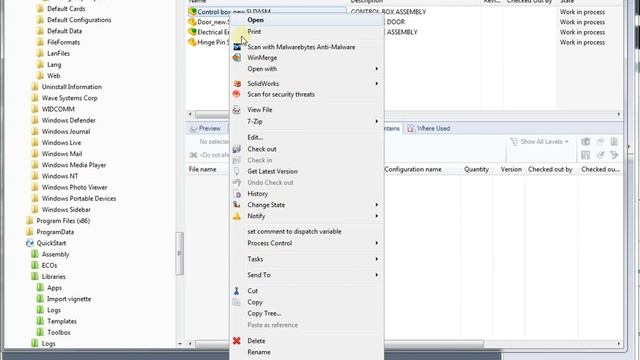Screen dimensions: 640x360
Task: Select the Toolbox folder
Action: (x=59, y=332)
